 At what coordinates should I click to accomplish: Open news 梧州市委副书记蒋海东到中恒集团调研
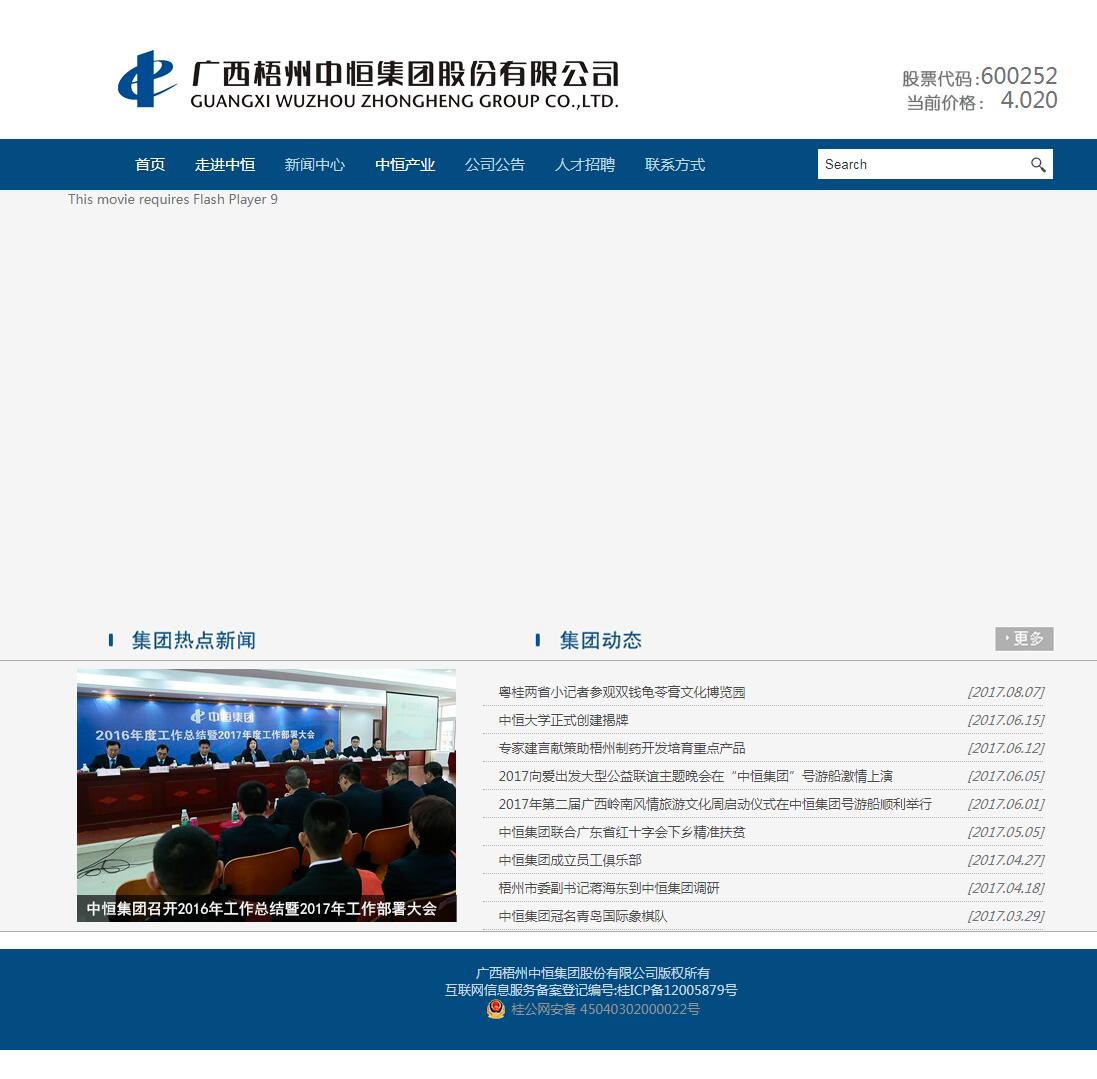tap(609, 888)
